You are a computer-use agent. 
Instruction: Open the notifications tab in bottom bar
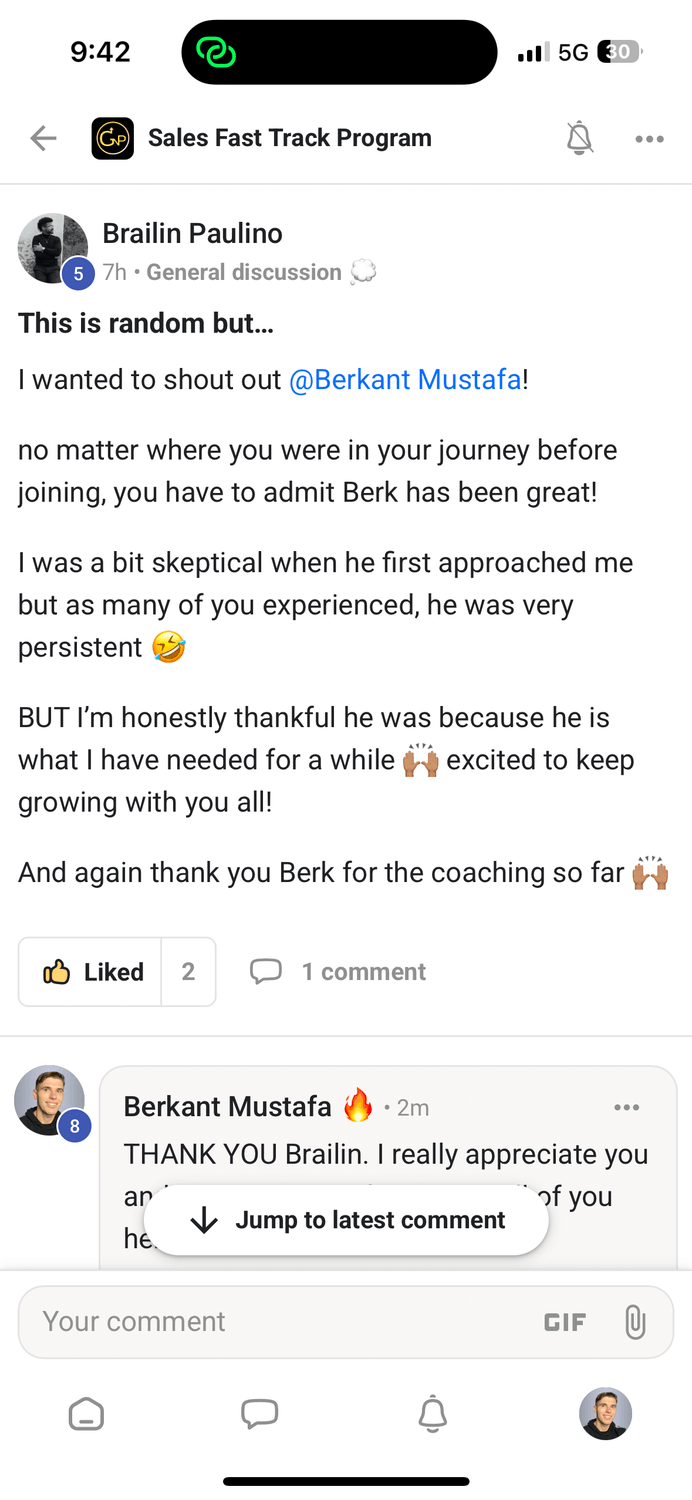click(432, 1414)
